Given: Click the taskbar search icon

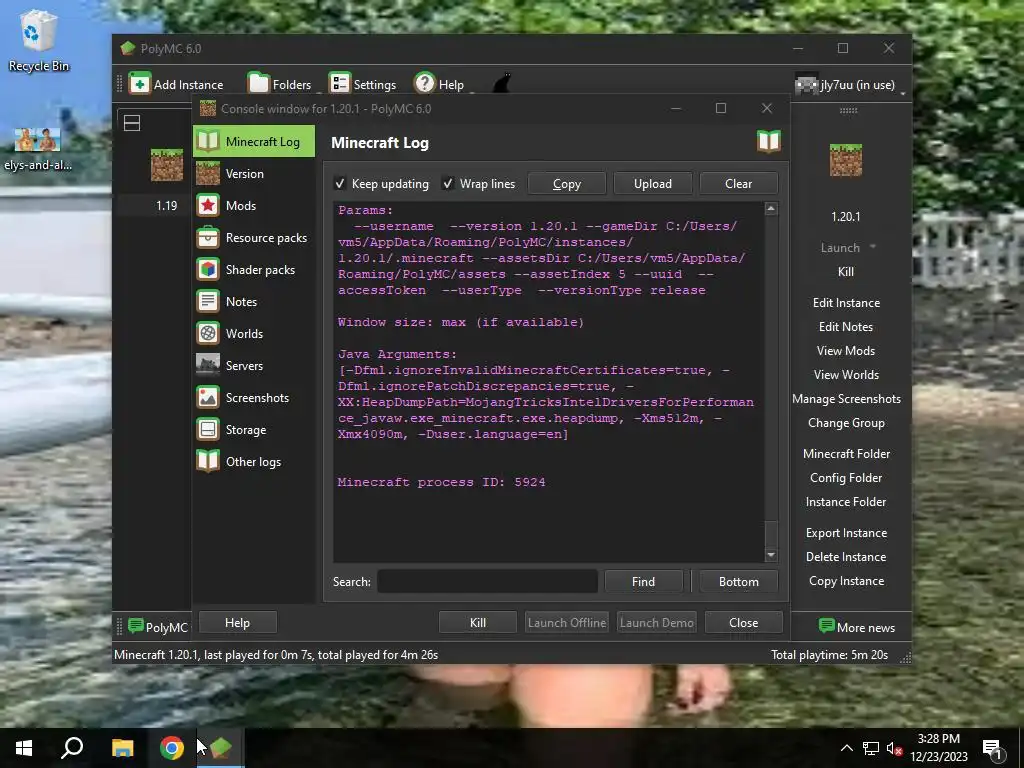Looking at the screenshot, I should pos(72,748).
